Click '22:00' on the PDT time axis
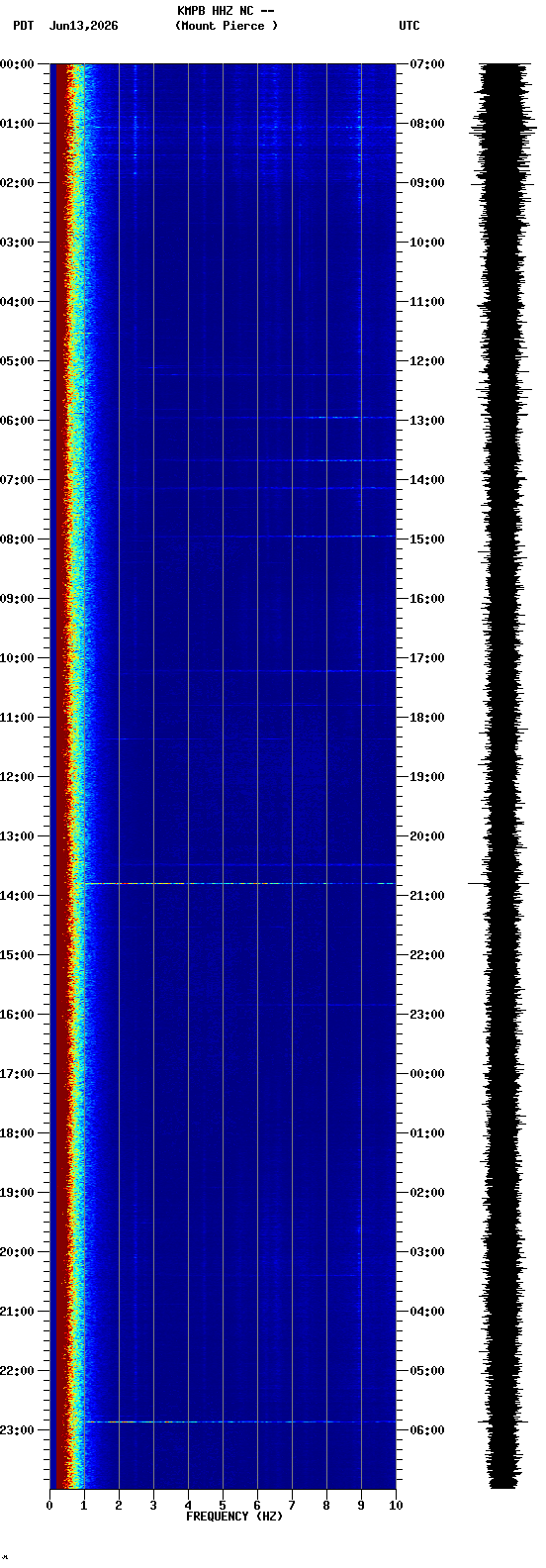This screenshot has width=546, height=1568. click(18, 1371)
